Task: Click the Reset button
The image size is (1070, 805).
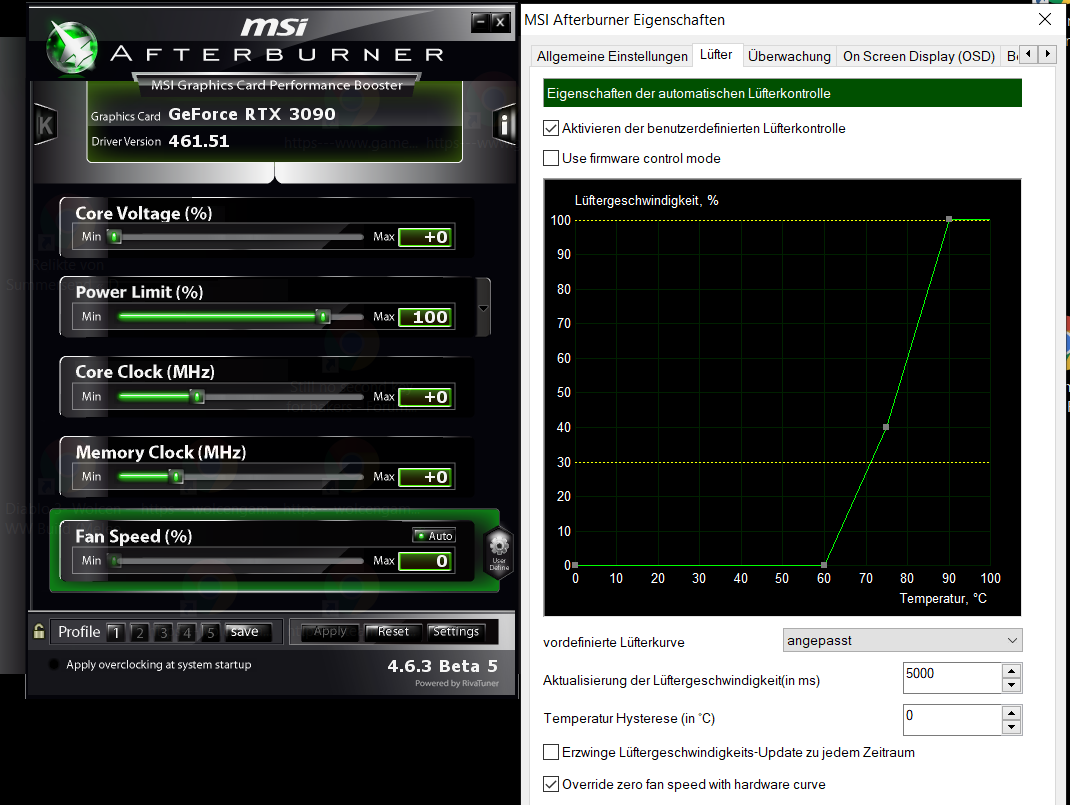Action: click(x=393, y=632)
